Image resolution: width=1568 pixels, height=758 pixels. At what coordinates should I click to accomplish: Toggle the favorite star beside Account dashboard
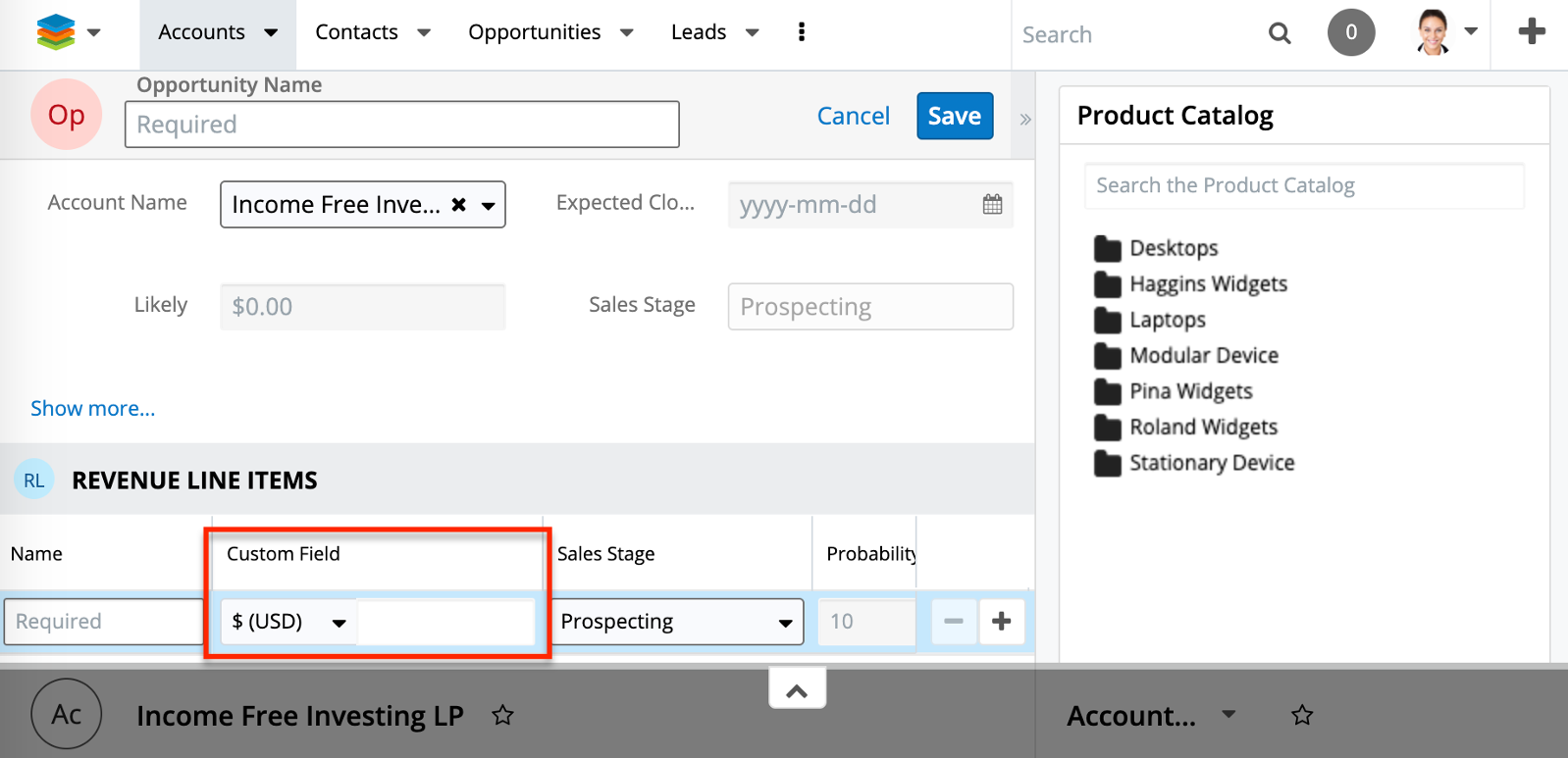pyautogui.click(x=1301, y=716)
